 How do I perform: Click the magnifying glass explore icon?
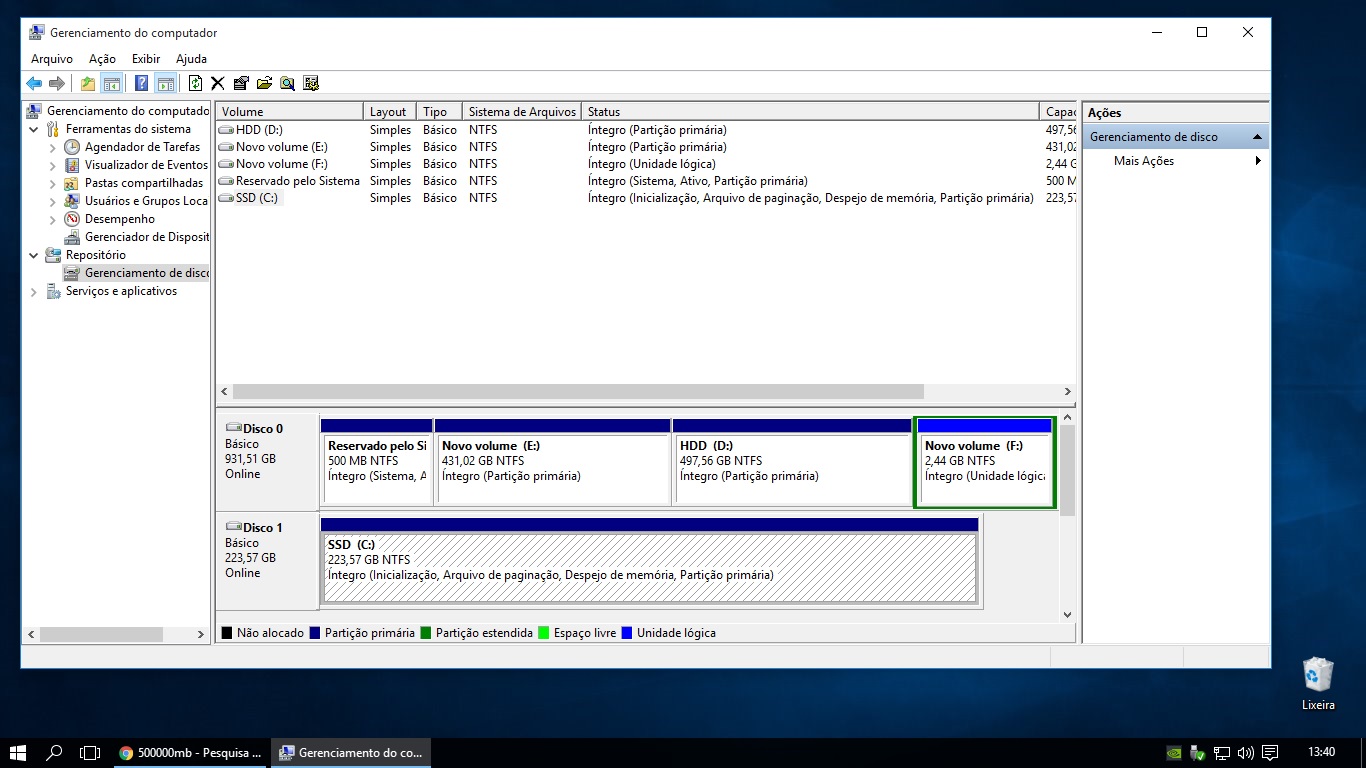click(x=287, y=83)
